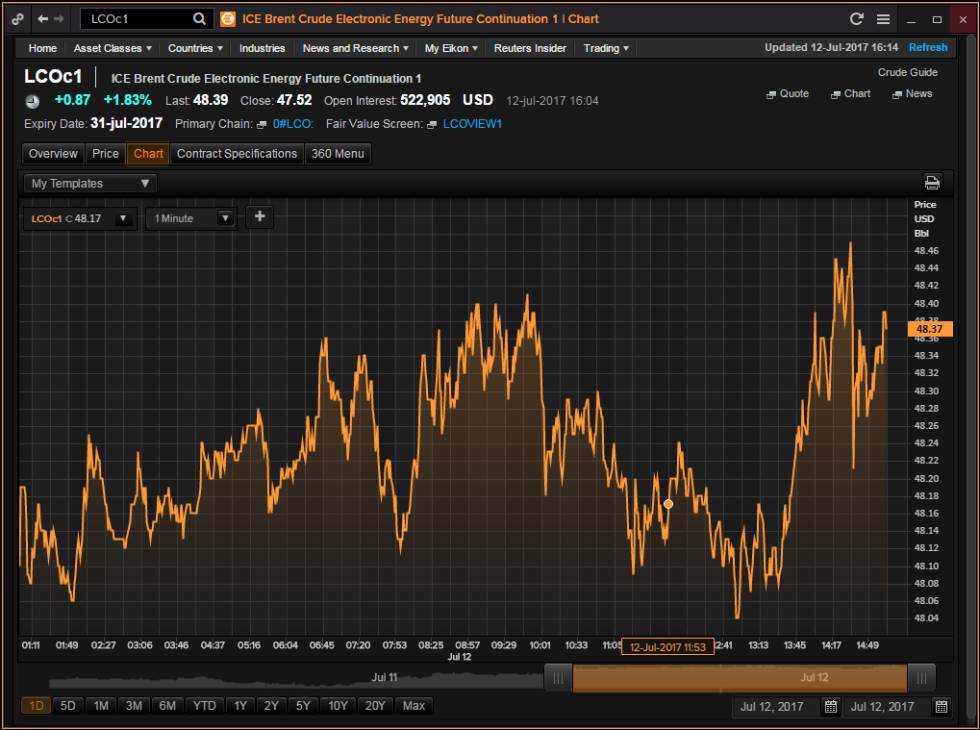Select the 10Y time range
This screenshot has height=730, width=980.
[338, 706]
